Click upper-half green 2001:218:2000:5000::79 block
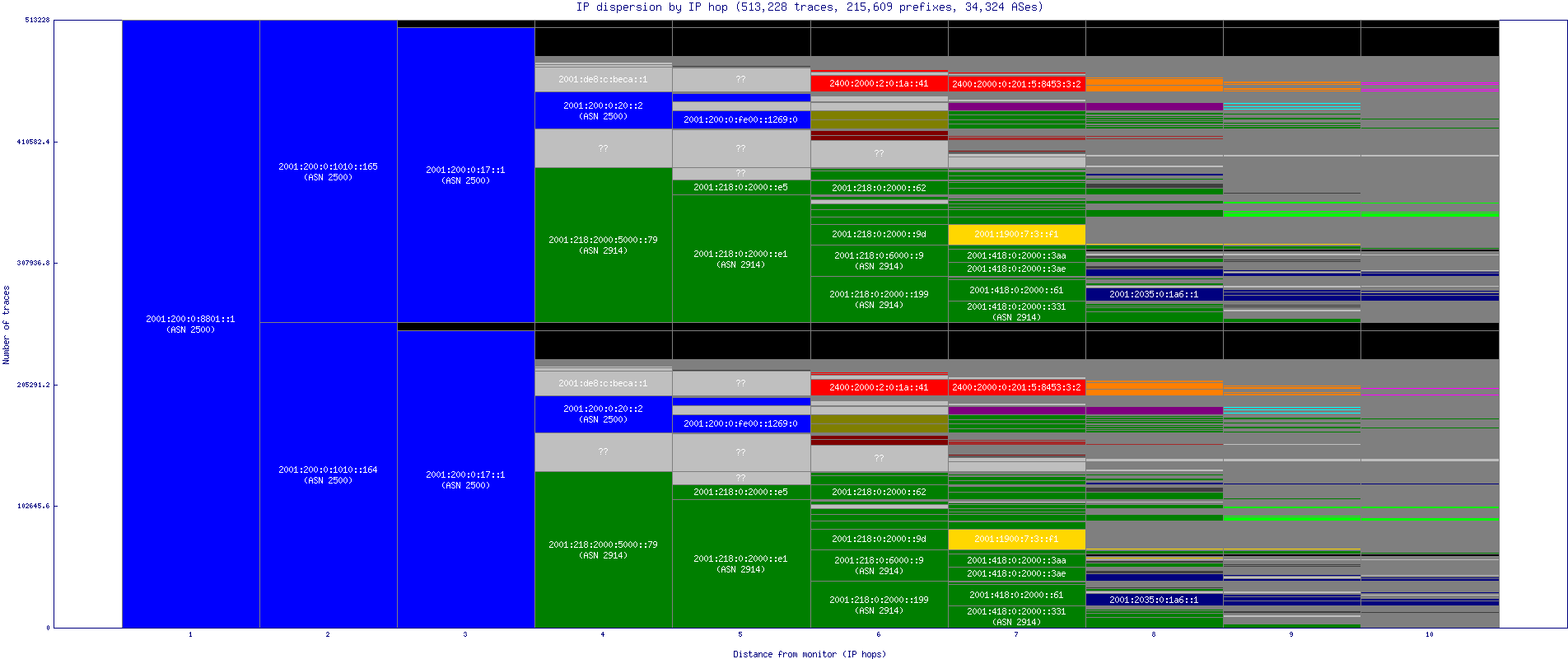The image size is (1568, 659). [604, 245]
